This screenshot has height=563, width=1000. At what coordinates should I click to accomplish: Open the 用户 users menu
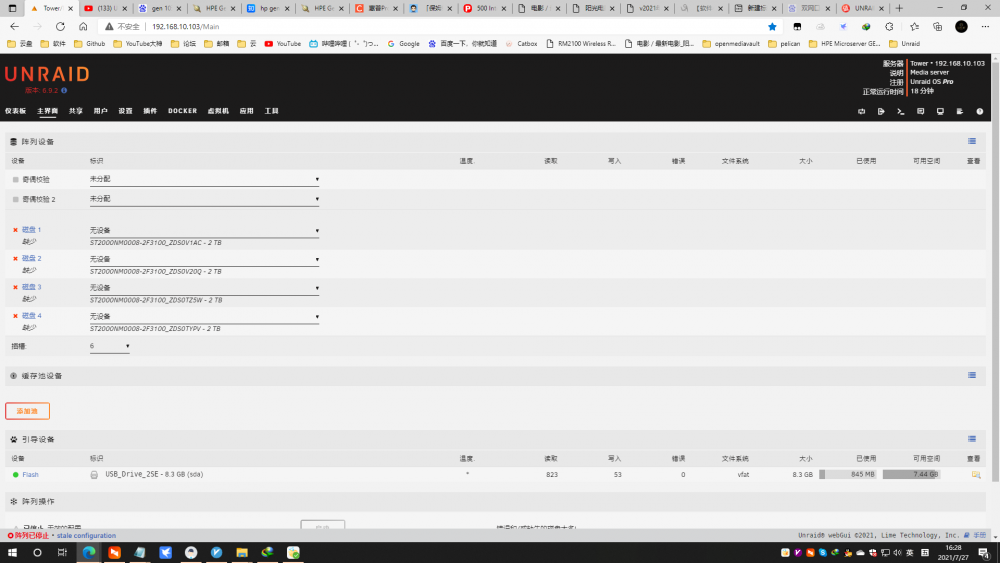point(101,111)
